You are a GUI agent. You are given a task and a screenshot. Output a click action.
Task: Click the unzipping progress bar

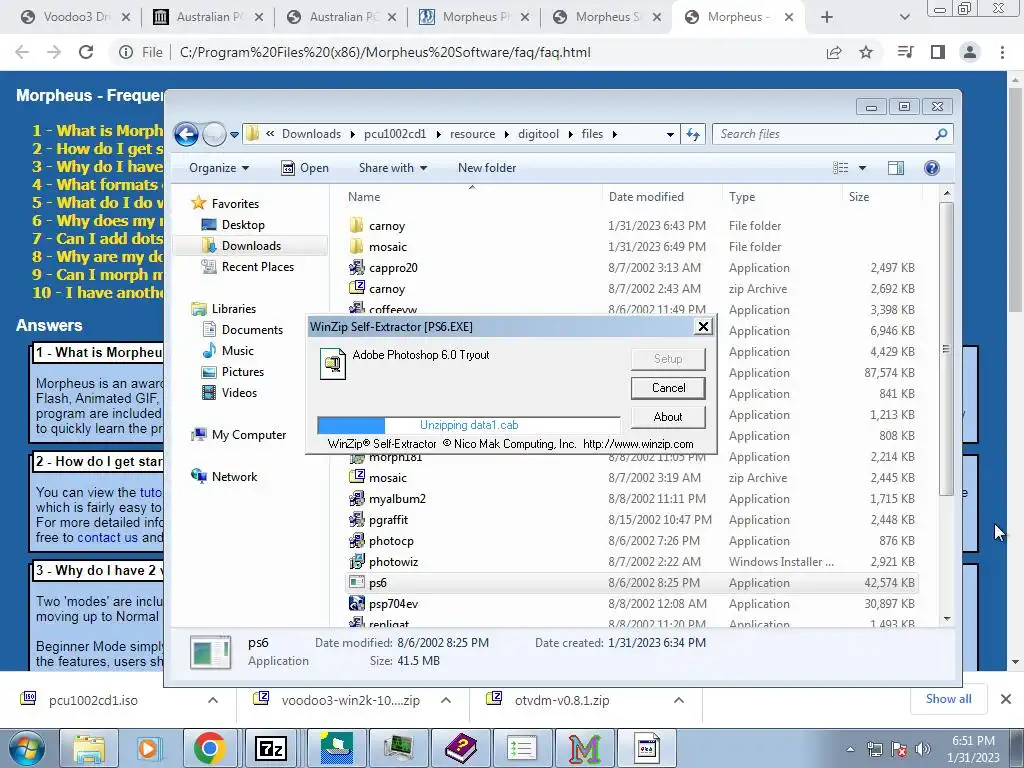pyautogui.click(x=468, y=425)
